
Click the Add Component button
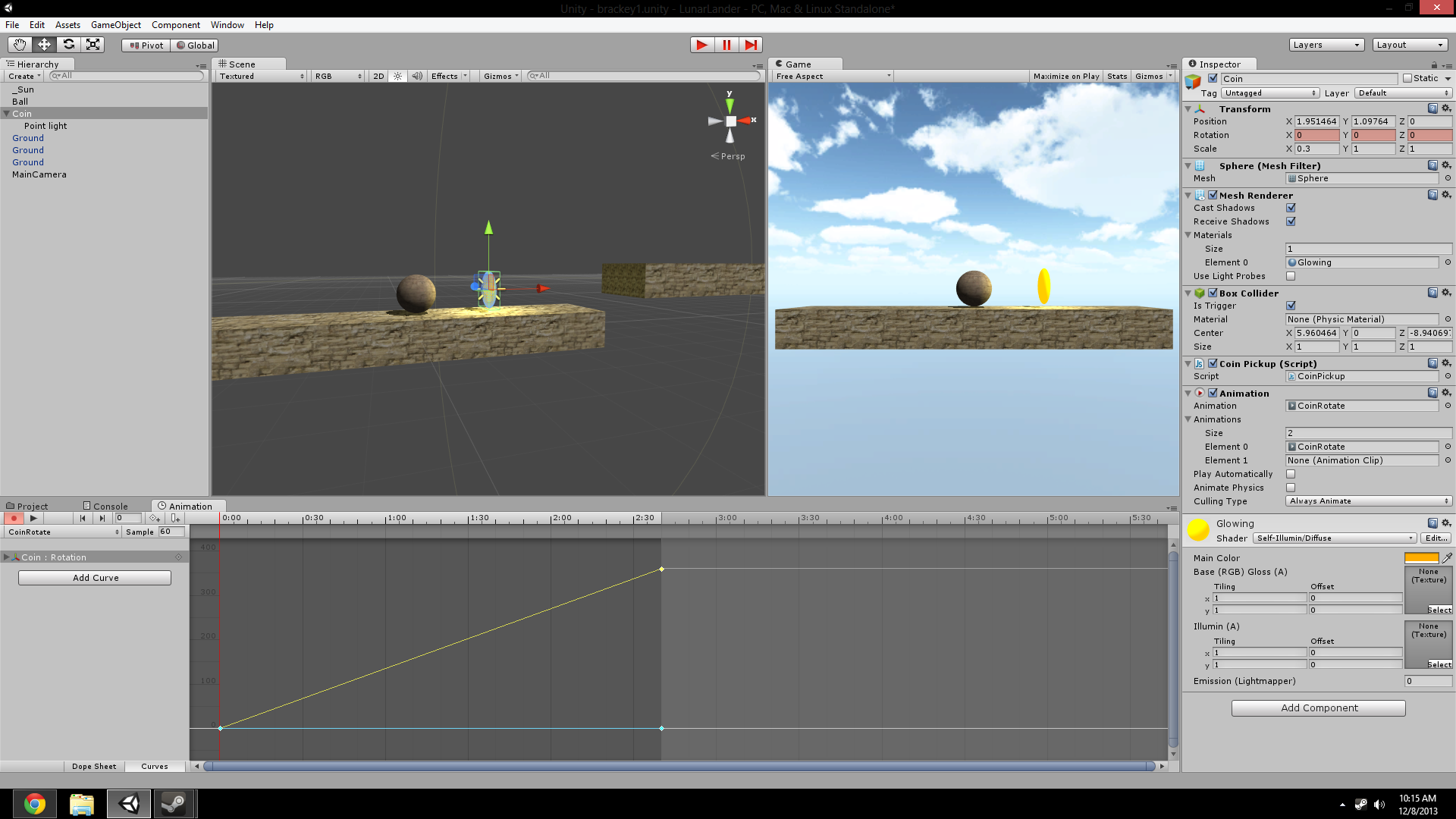click(x=1319, y=708)
